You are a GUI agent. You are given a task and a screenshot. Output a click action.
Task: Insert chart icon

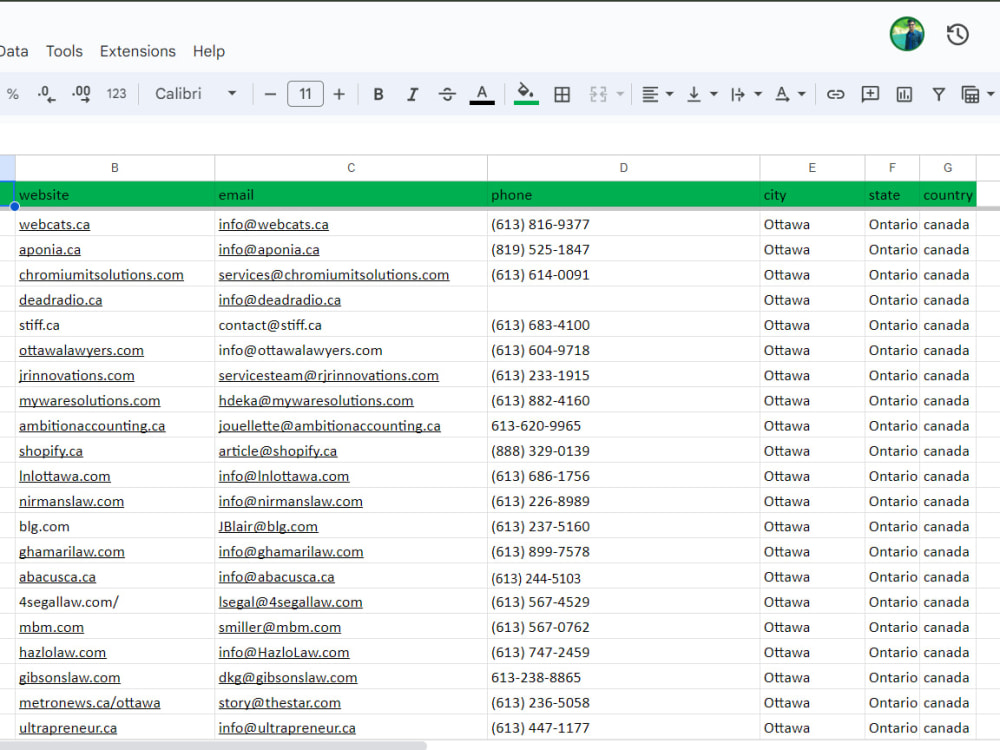904,94
